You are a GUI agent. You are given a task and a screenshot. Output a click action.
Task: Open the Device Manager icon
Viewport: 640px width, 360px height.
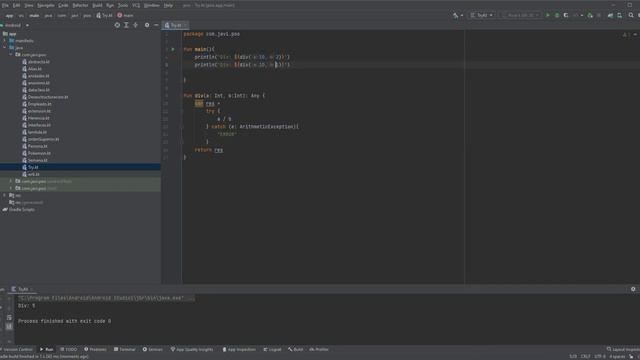(620, 16)
